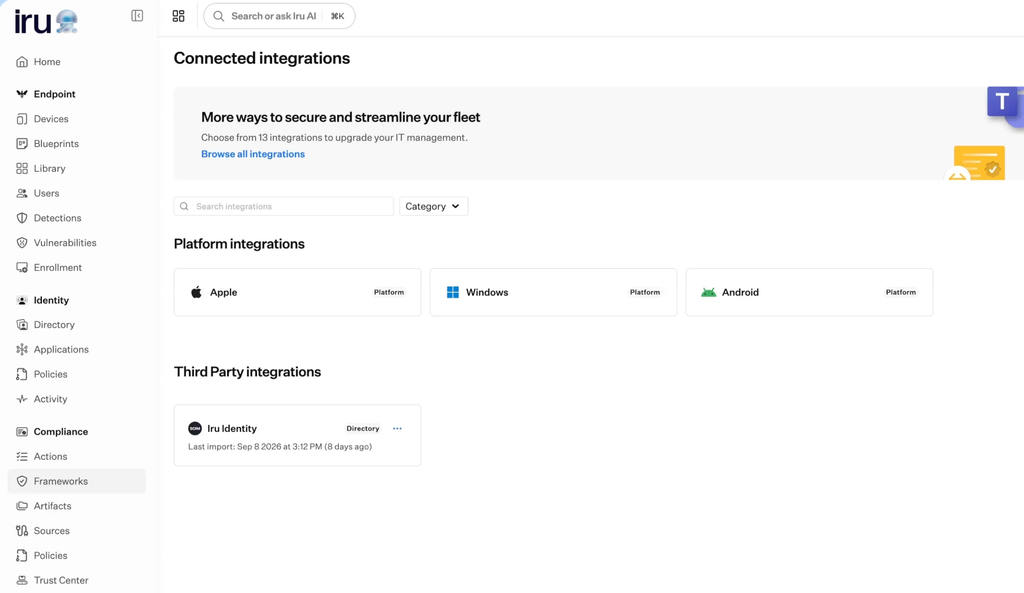Screen dimensions: 1024x593
Task: Click the Platform integrations heading
Action: [239, 244]
